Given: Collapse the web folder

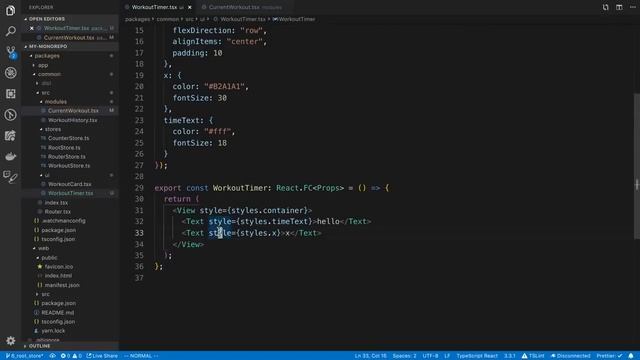Looking at the screenshot, I should [43, 248].
